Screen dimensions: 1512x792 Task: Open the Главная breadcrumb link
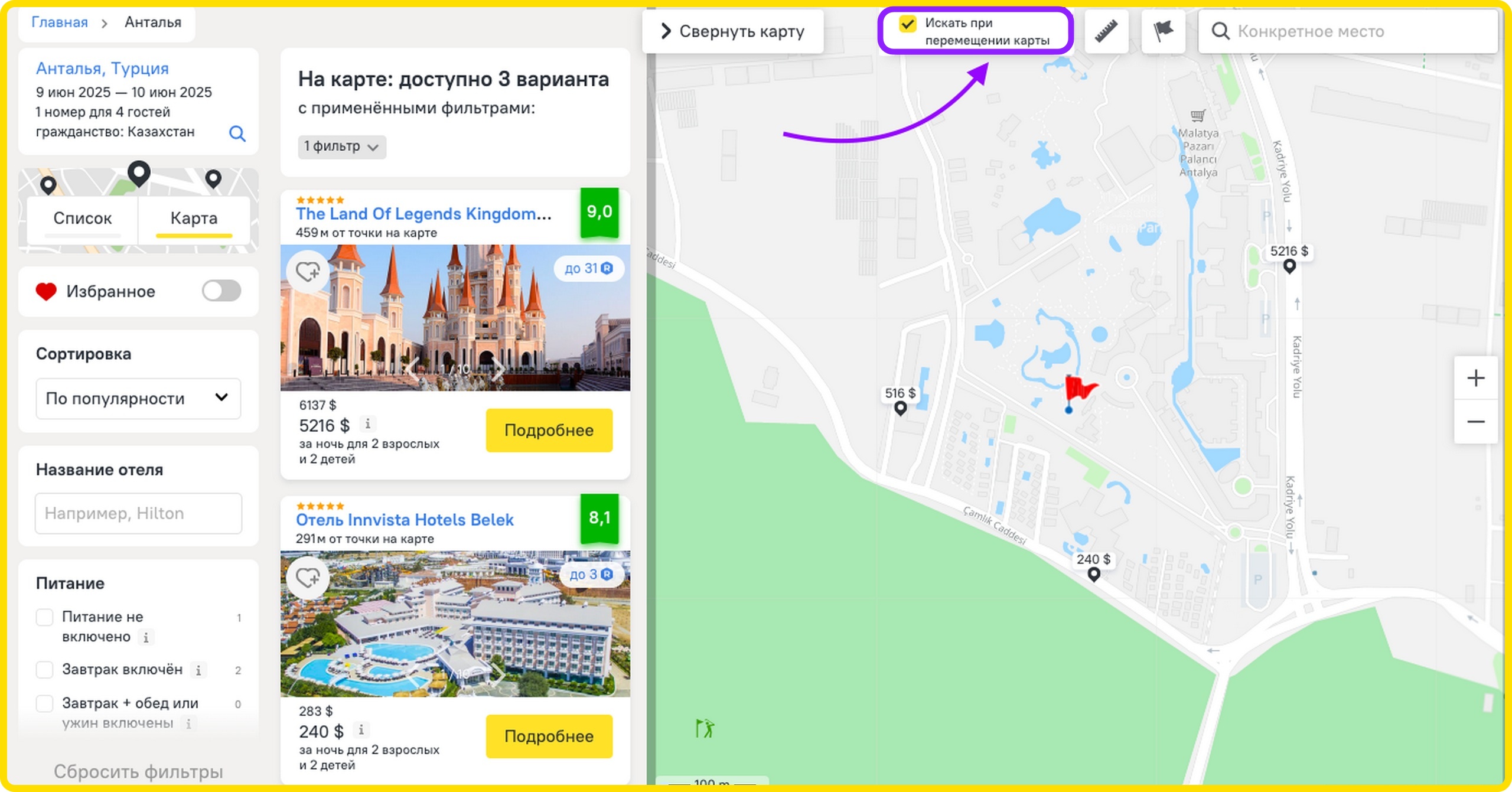(x=59, y=22)
